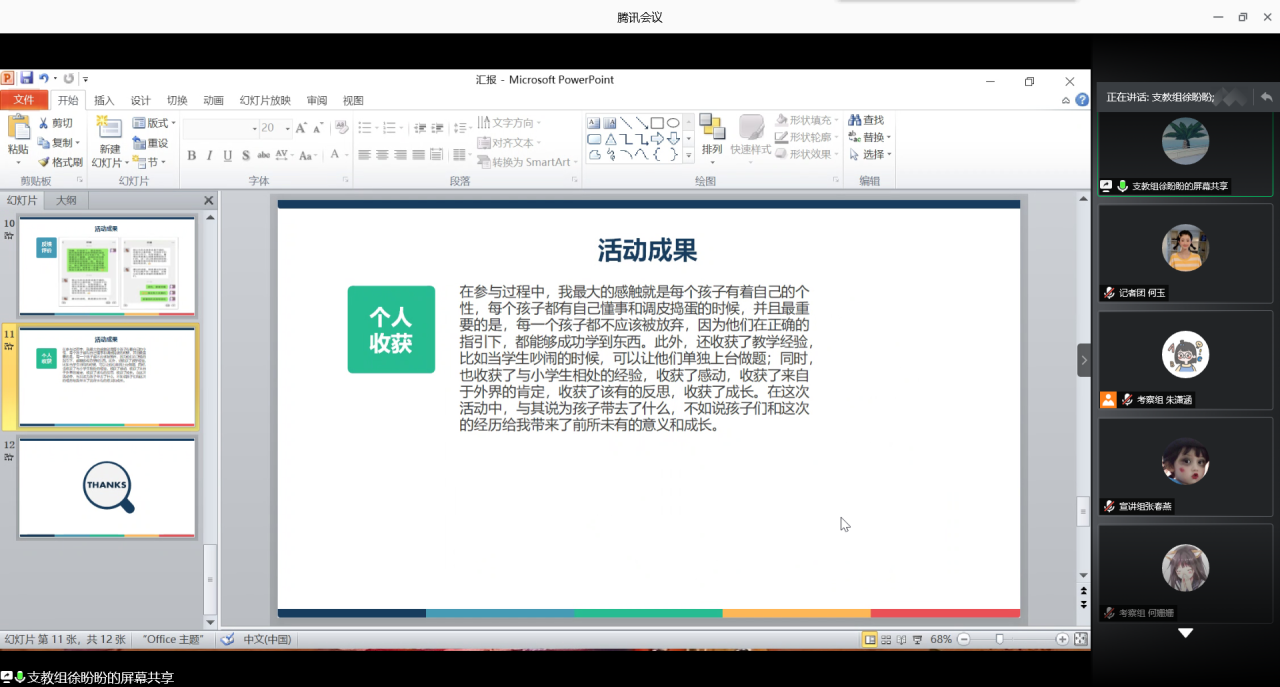Click the Paste clipboard icon

point(18,128)
